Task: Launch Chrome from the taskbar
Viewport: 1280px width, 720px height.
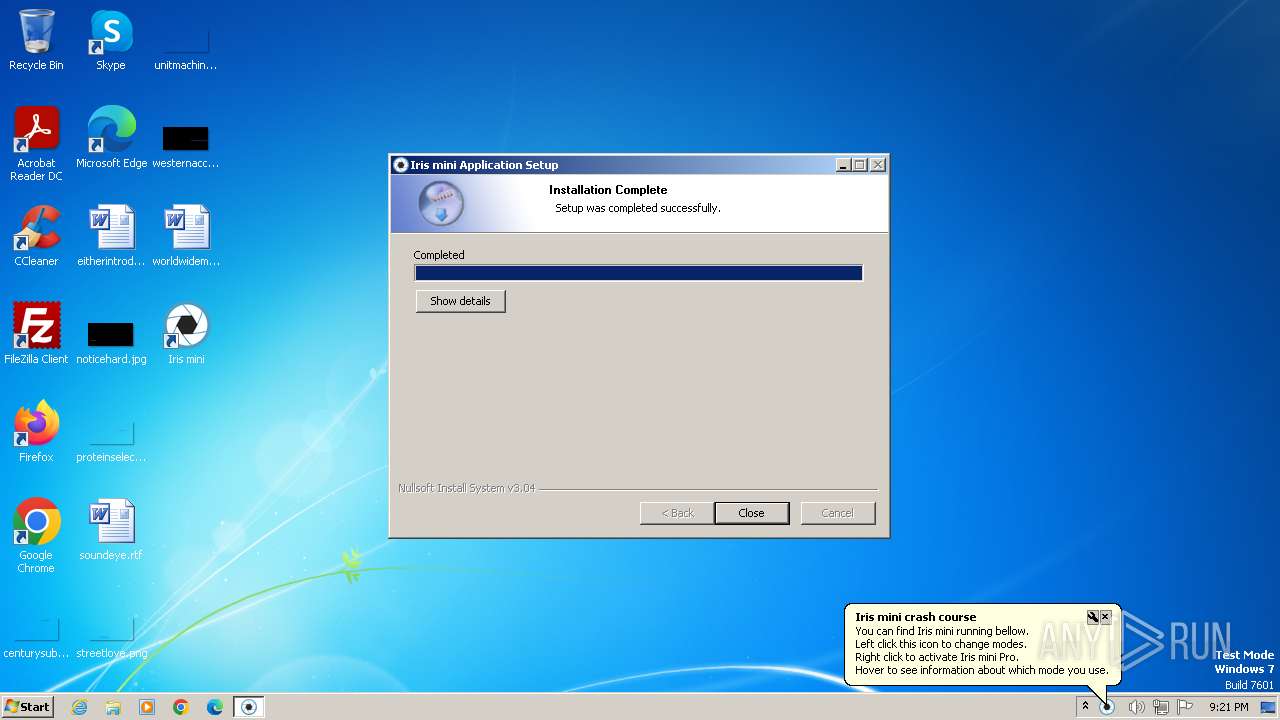Action: 181,707
